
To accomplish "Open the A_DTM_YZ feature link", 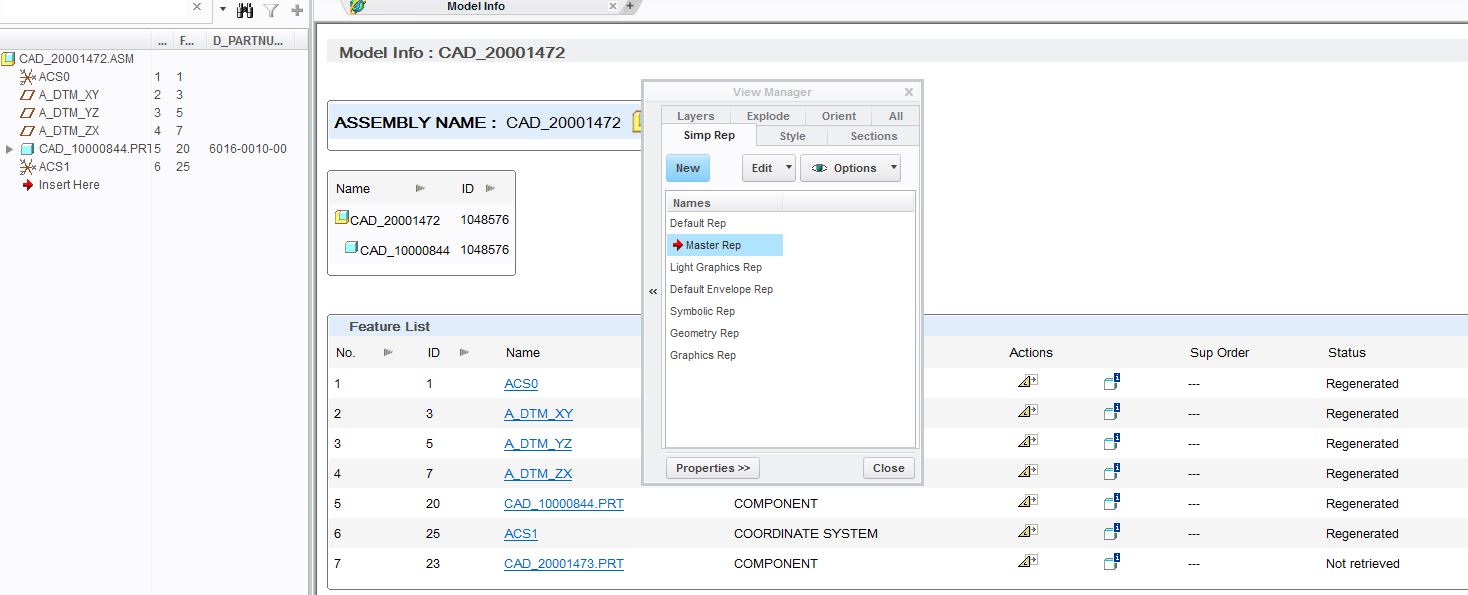I will pyautogui.click(x=538, y=443).
